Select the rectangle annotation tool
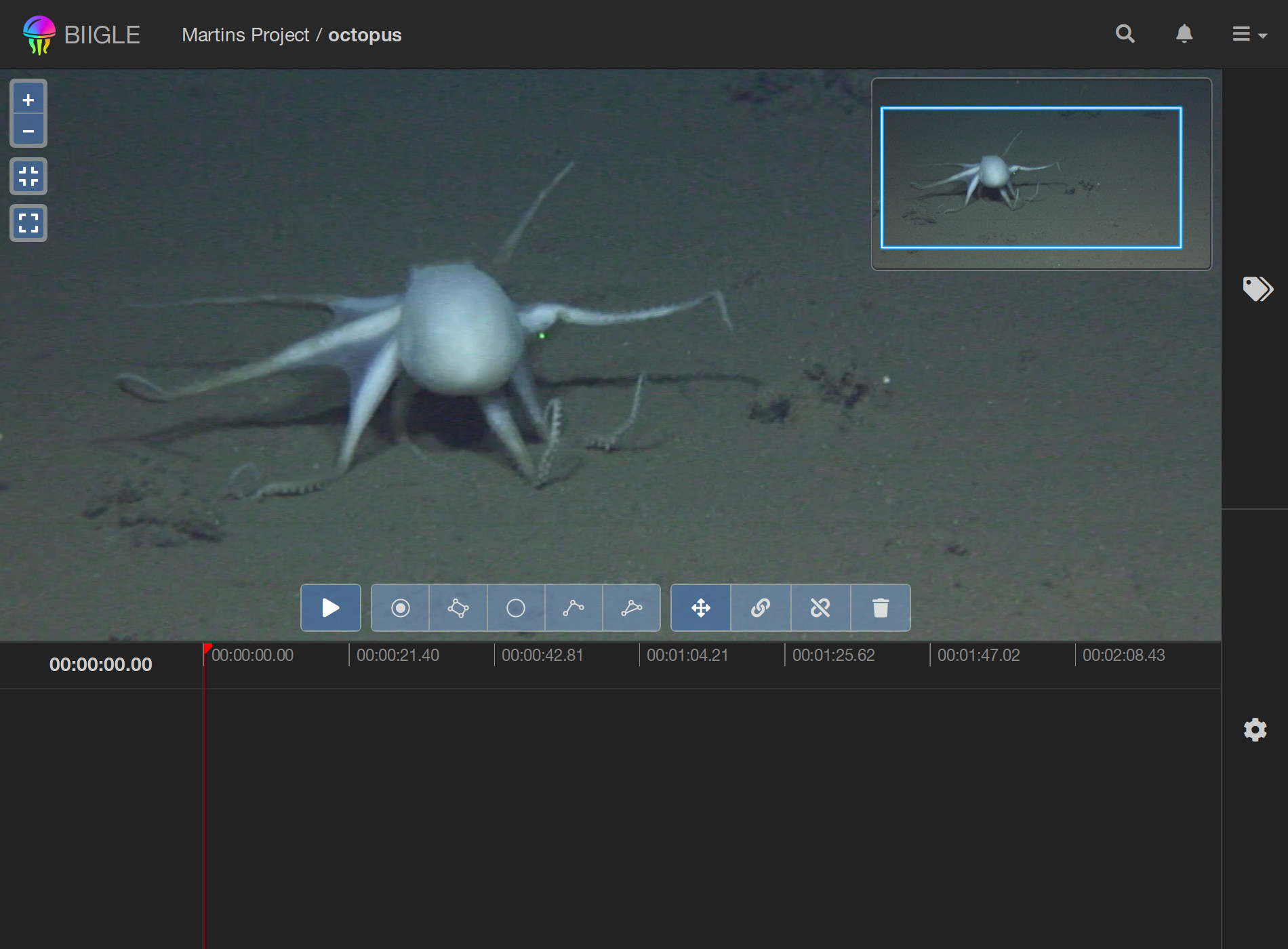Image resolution: width=1288 pixels, height=949 pixels. coord(458,607)
